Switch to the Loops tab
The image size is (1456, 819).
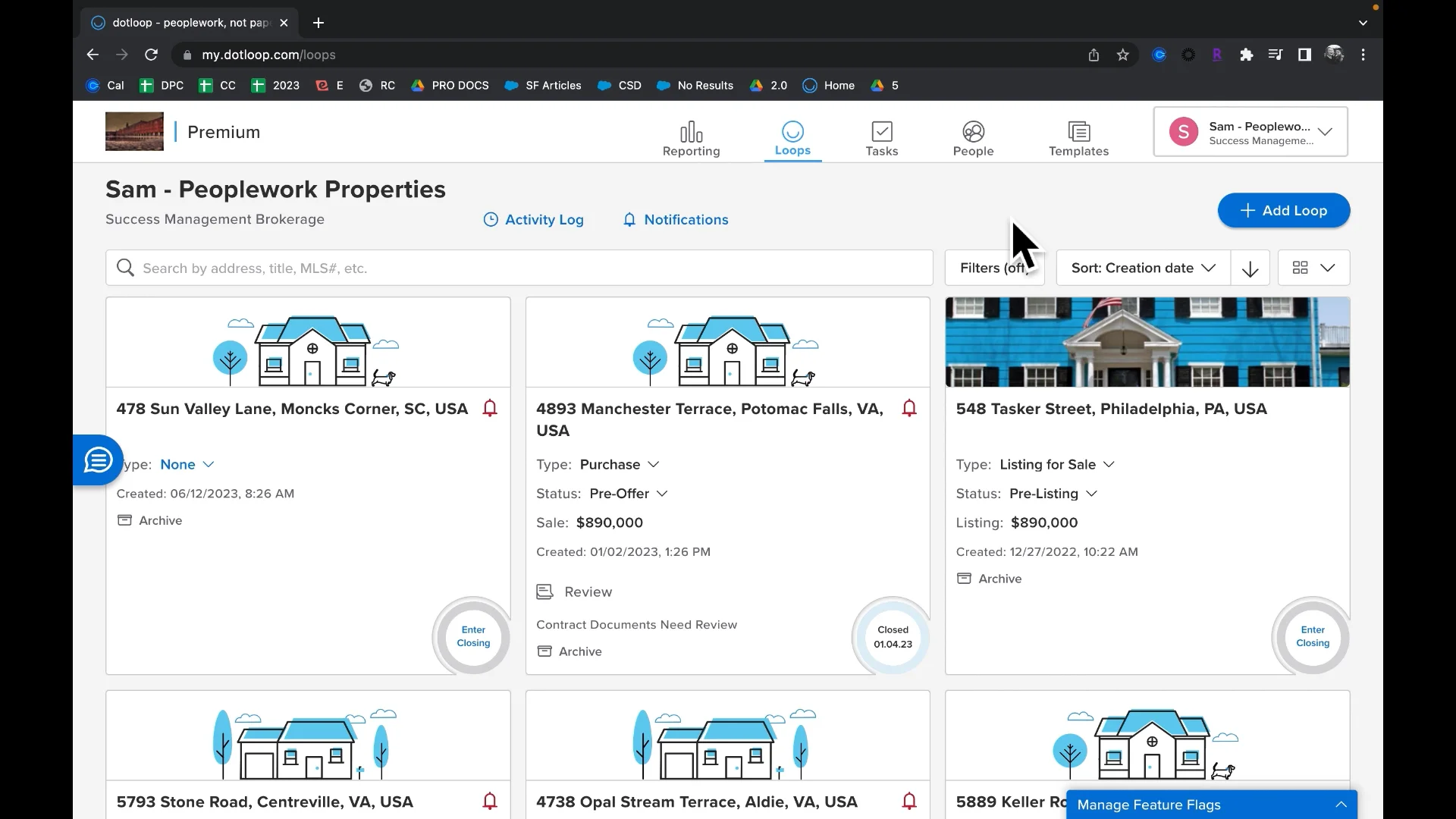pyautogui.click(x=792, y=138)
